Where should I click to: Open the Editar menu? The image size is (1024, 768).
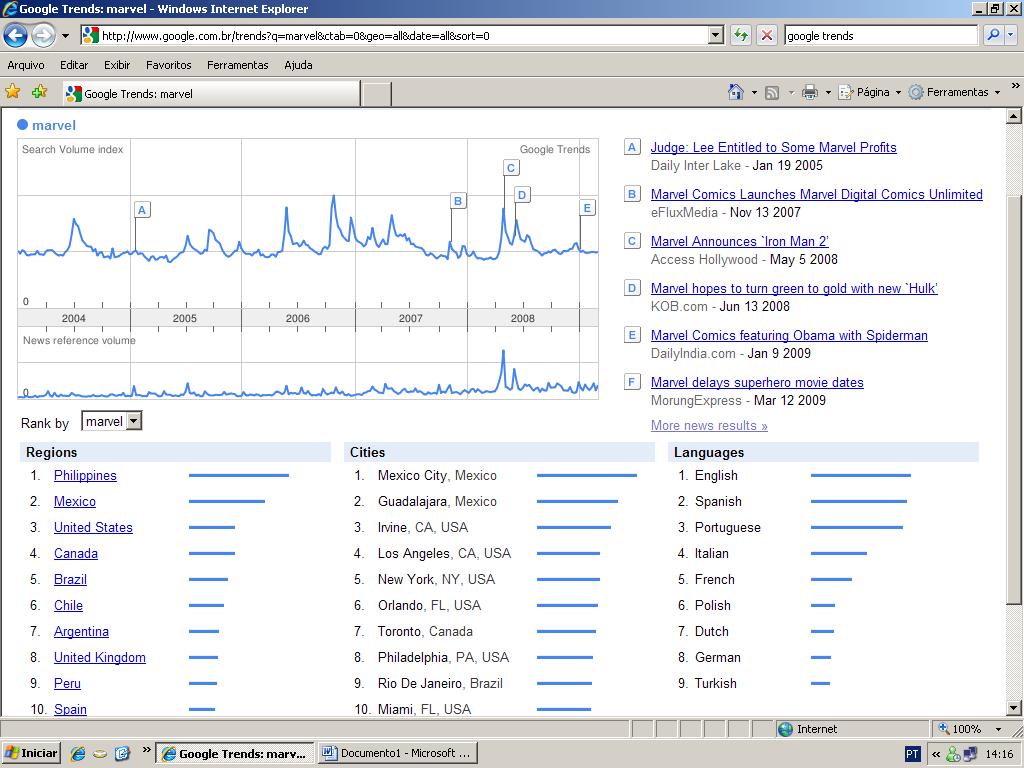74,65
